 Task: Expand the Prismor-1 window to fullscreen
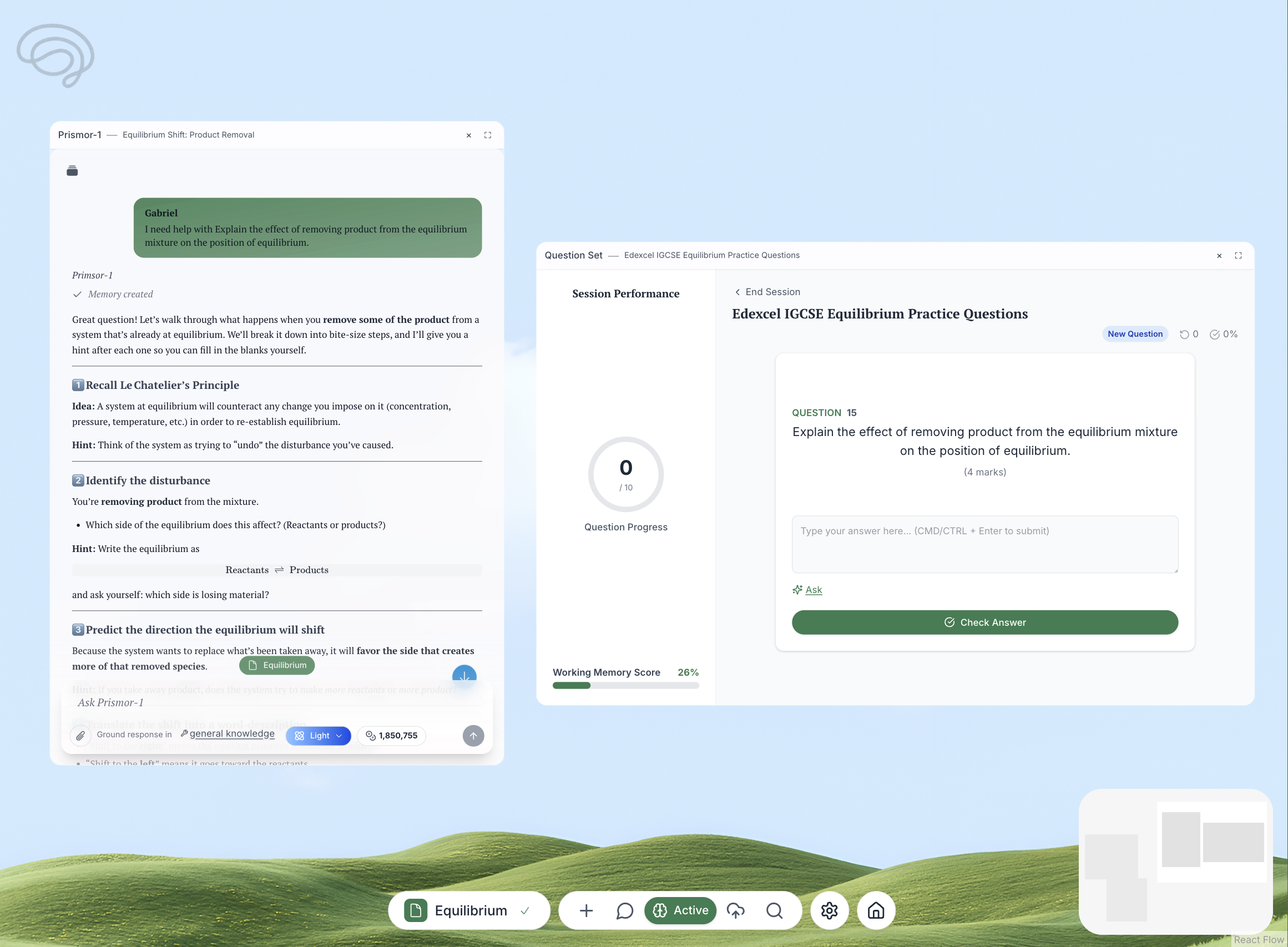click(487, 135)
